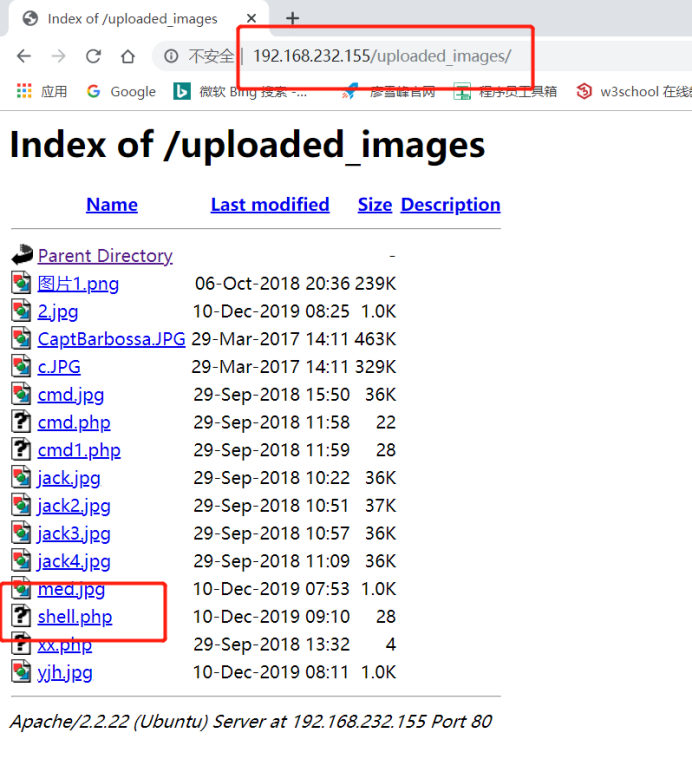Click the image icon beside jack.jpg
Viewport: 692px width, 759px height.
coord(21,477)
